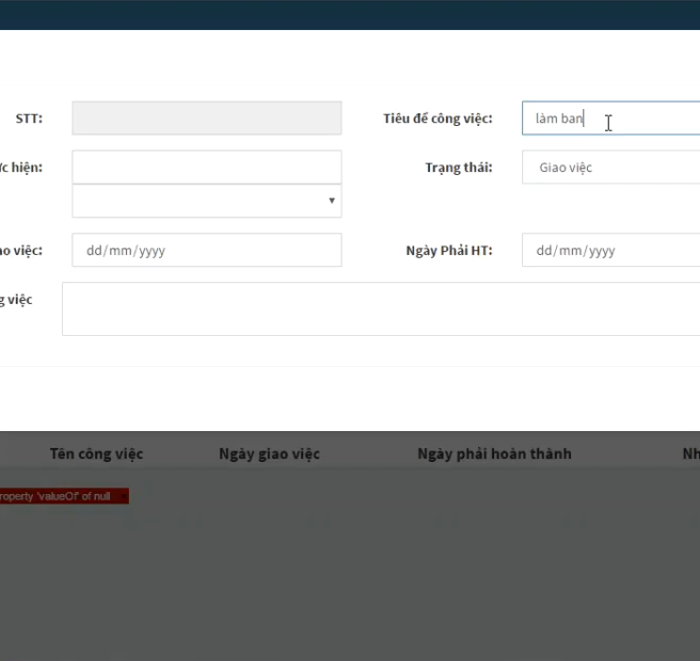This screenshot has height=661, width=700.
Task: Click the Tiêu đề công việc text field
Action: click(610, 118)
